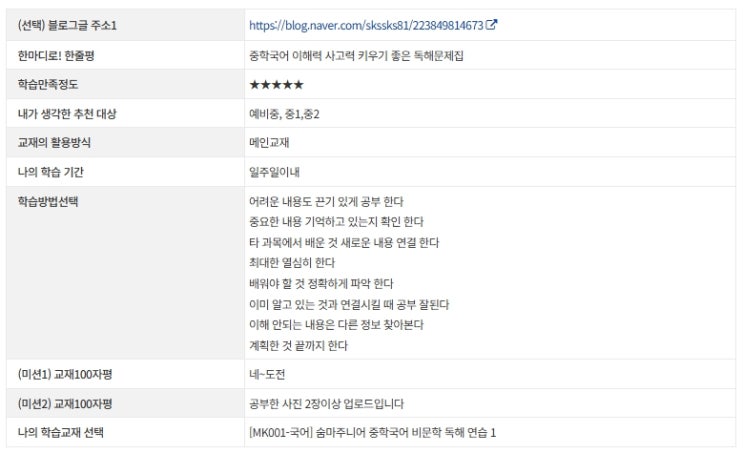Click the '학습방법선택' row label

pos(48,201)
